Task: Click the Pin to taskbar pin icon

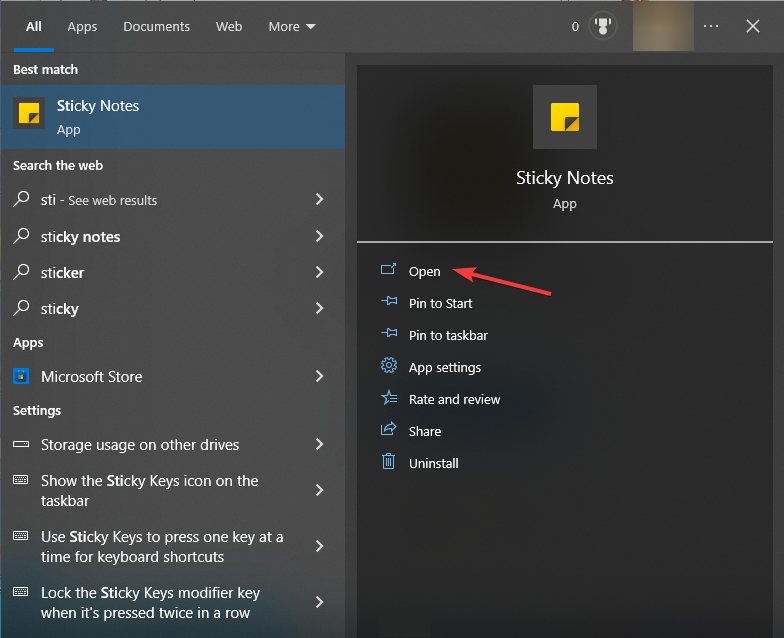Action: tap(389, 333)
